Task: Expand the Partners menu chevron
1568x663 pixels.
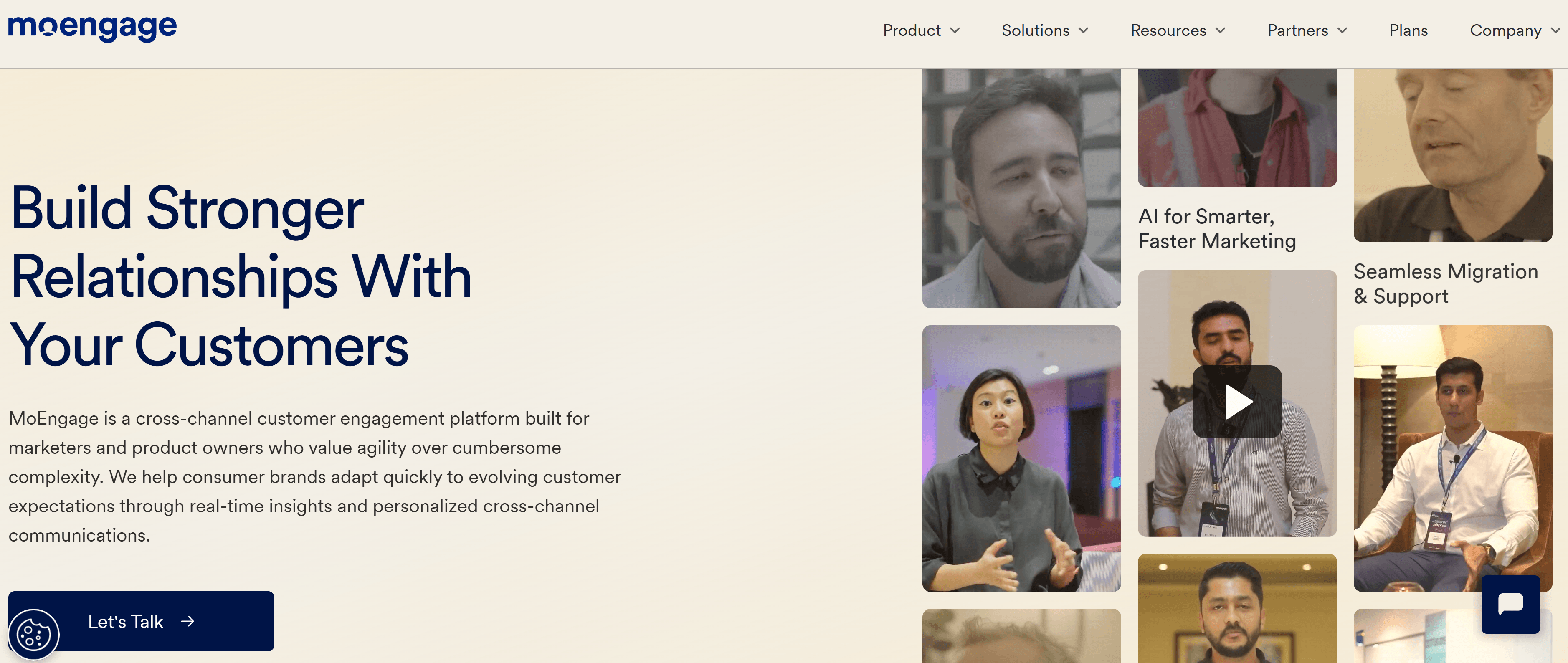Action: [1342, 30]
